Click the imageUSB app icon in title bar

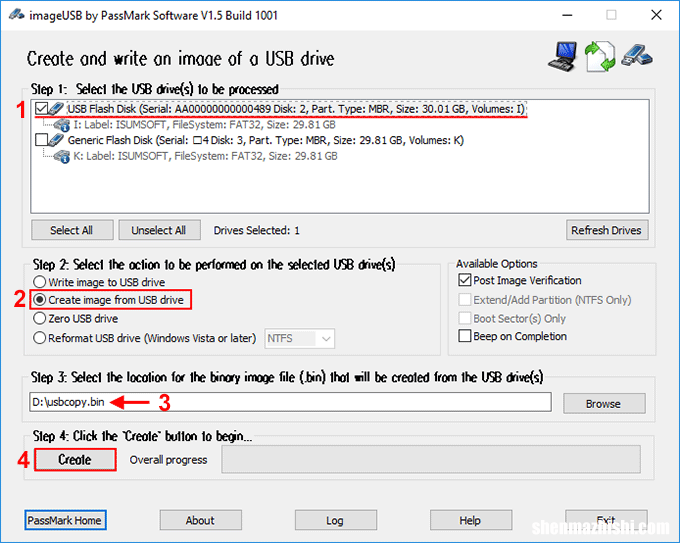tap(16, 15)
